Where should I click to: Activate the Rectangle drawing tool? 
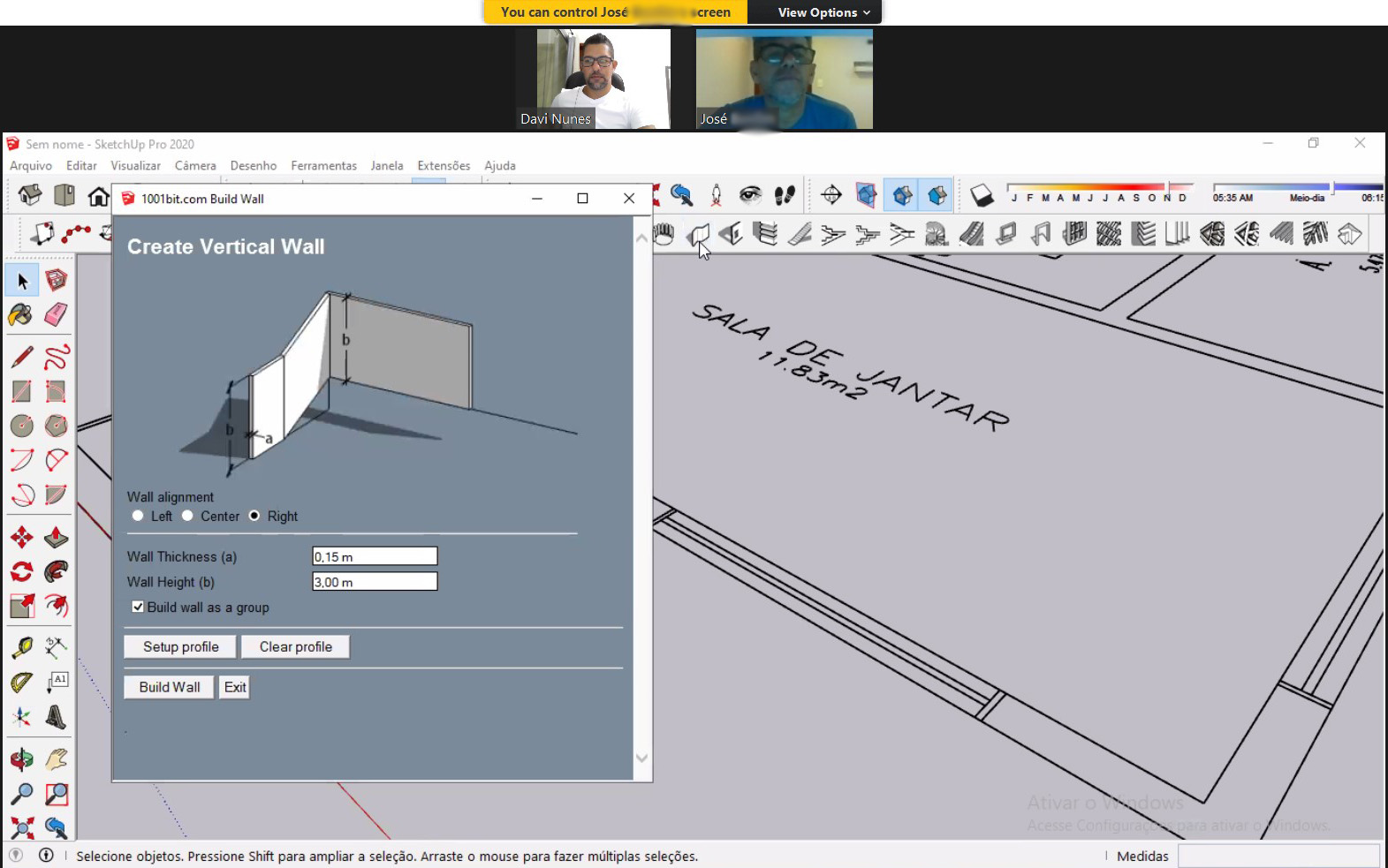click(x=22, y=391)
